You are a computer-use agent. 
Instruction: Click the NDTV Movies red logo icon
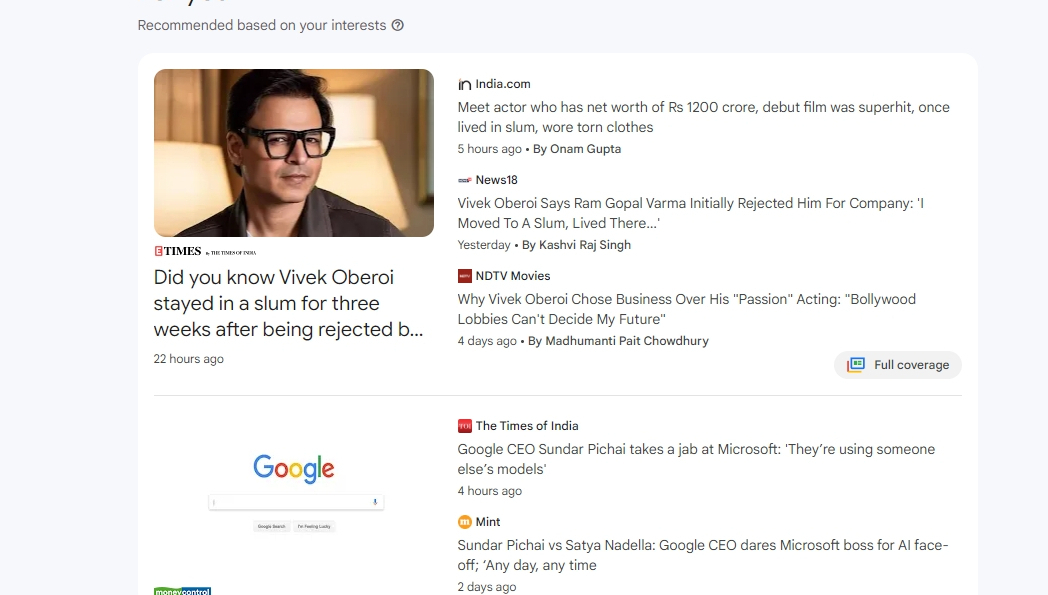coord(465,276)
